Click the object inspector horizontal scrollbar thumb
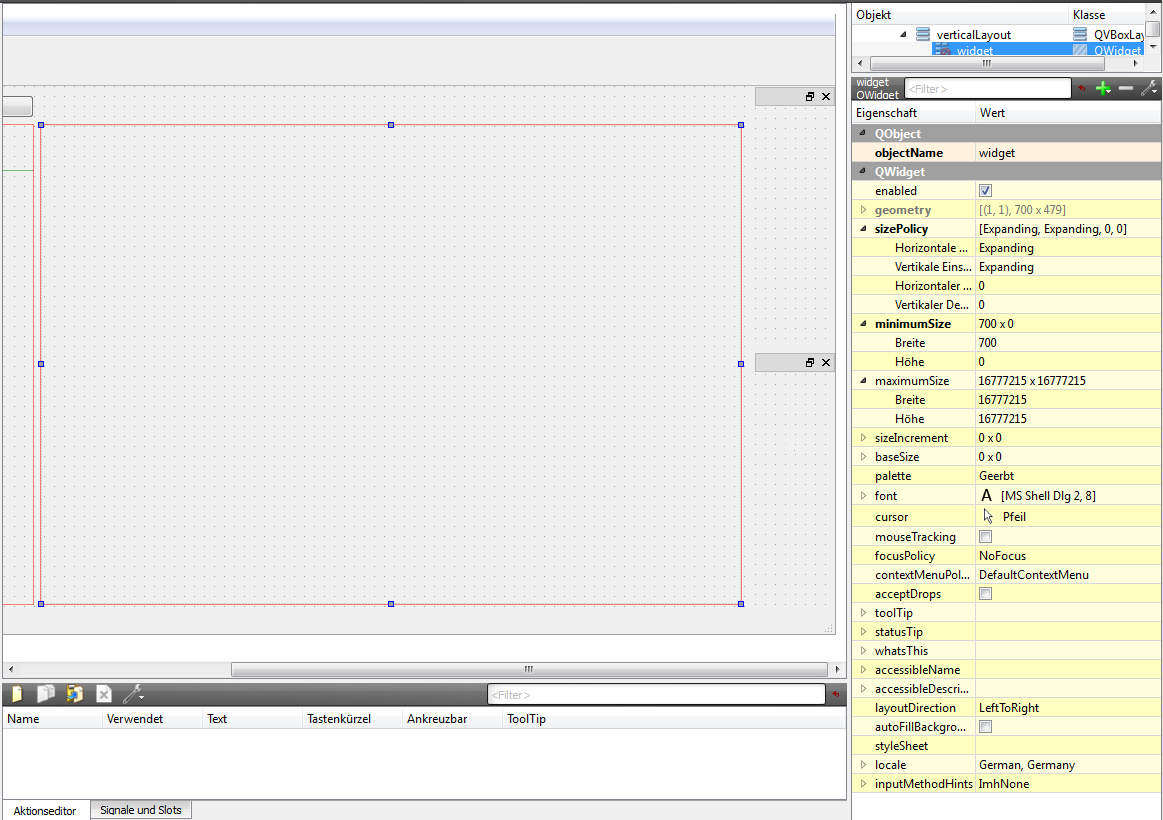This screenshot has width=1163, height=820. pyautogui.click(x=986, y=64)
